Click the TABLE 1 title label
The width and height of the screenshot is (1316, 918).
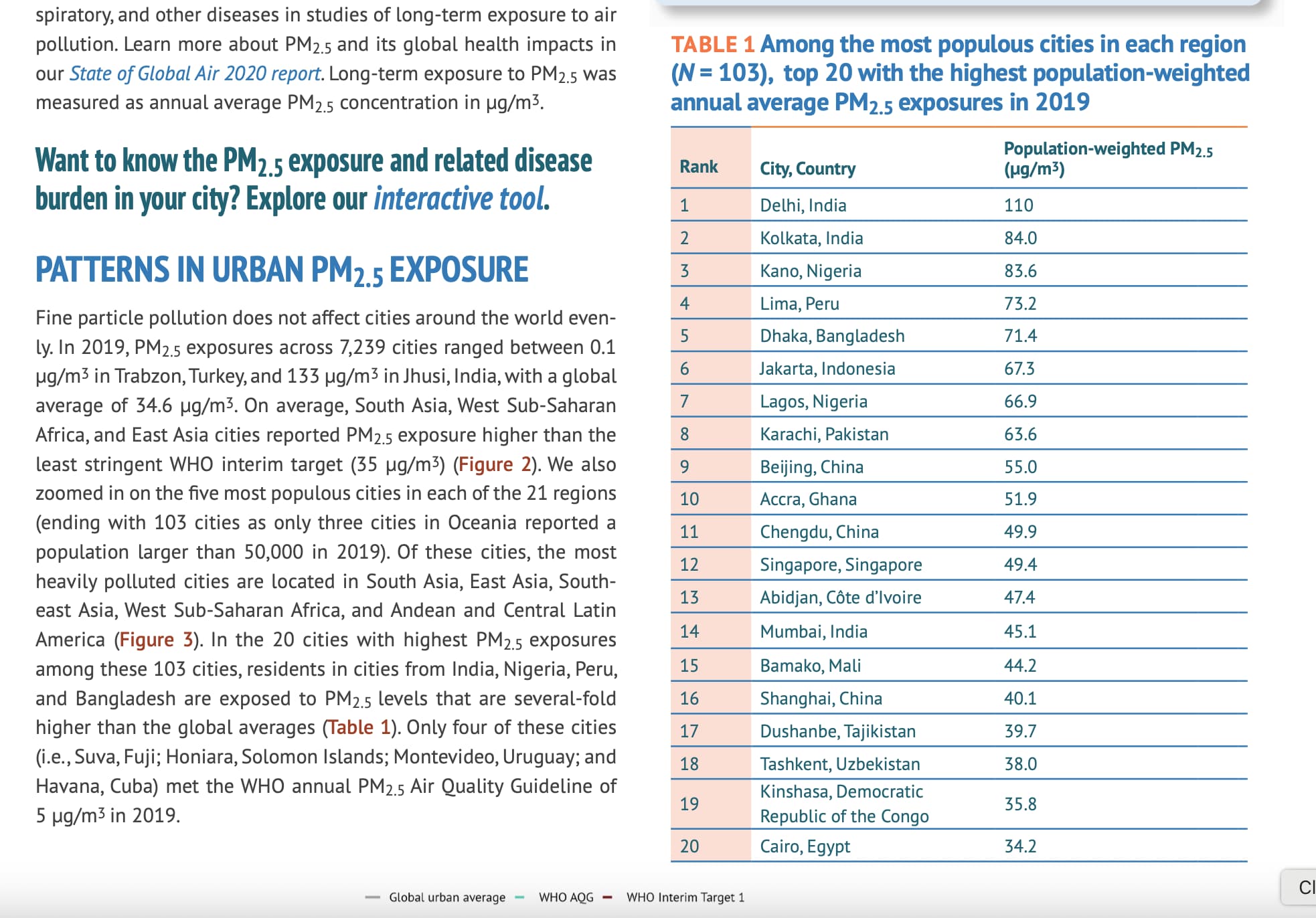tap(713, 44)
